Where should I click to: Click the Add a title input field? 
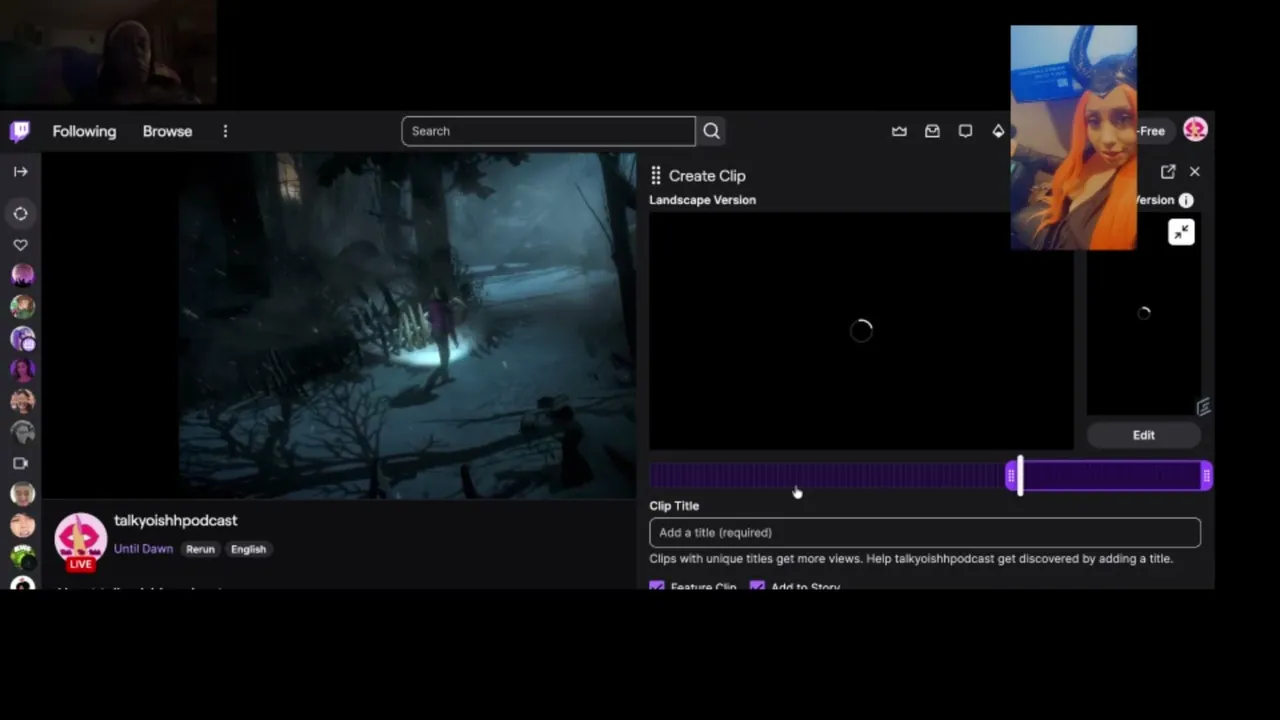click(925, 533)
